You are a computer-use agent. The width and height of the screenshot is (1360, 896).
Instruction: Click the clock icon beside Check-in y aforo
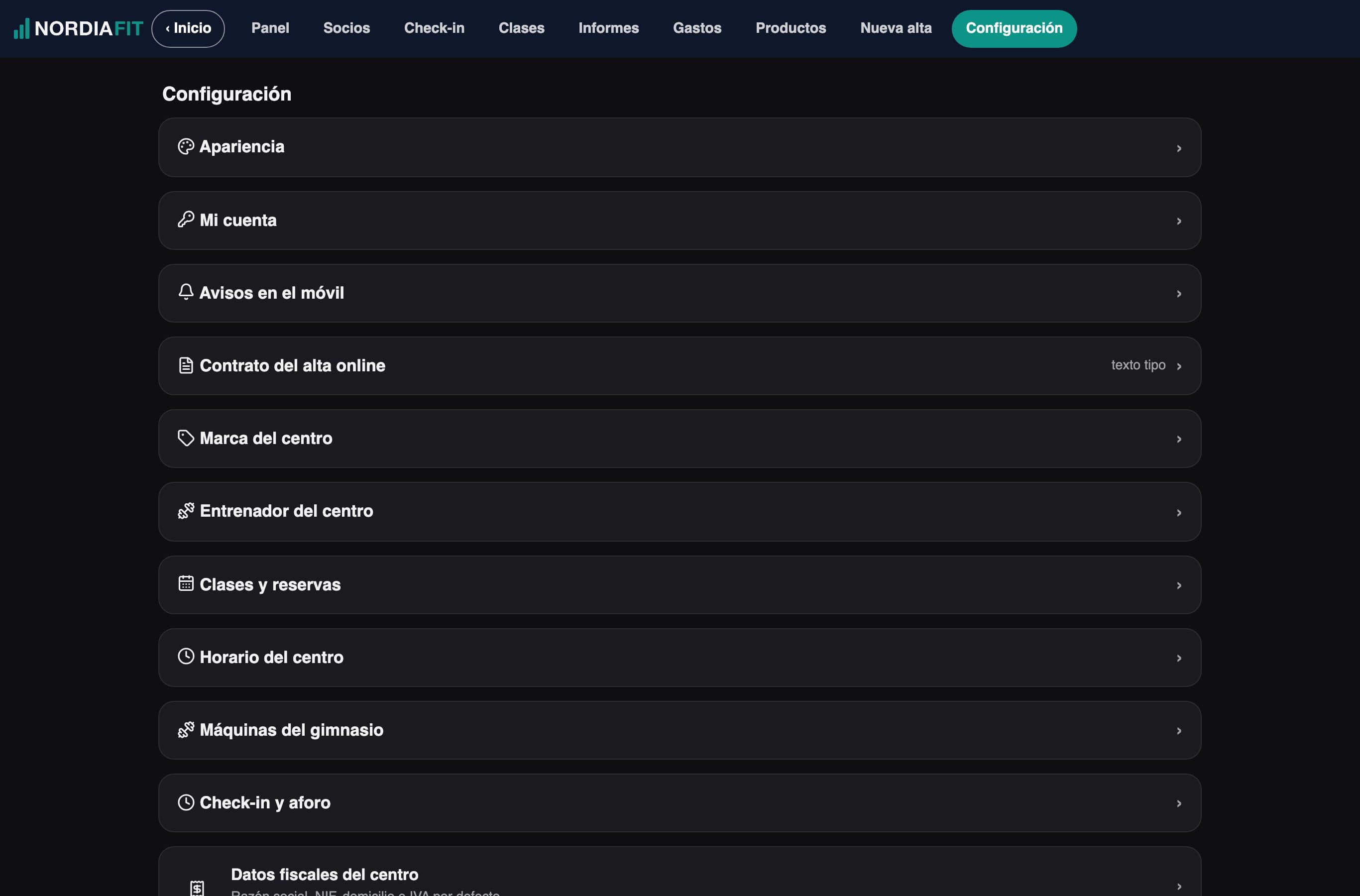186,802
